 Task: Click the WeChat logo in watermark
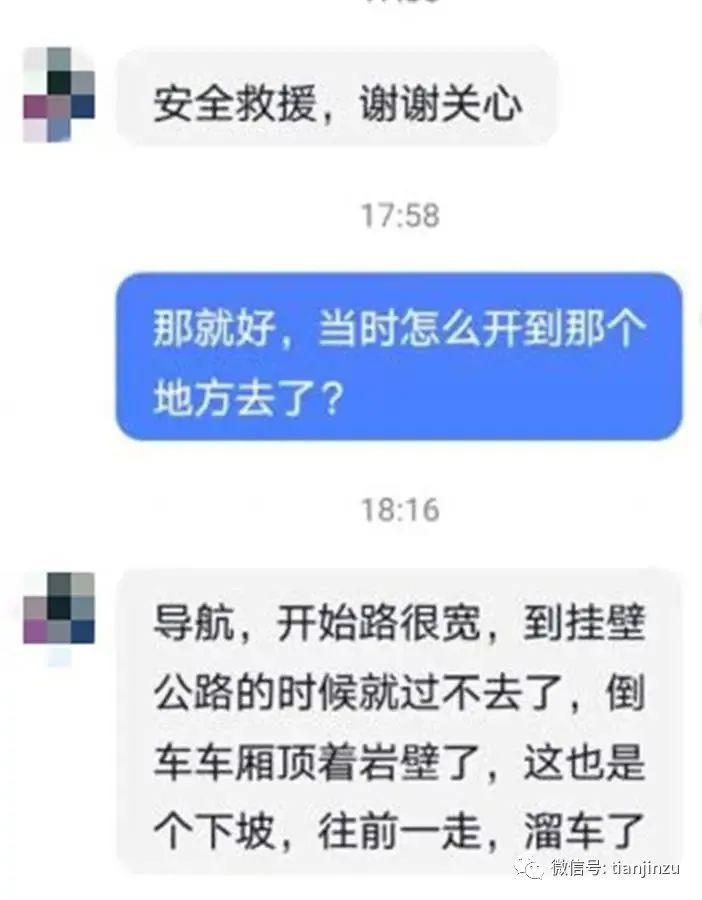pyautogui.click(x=528, y=867)
